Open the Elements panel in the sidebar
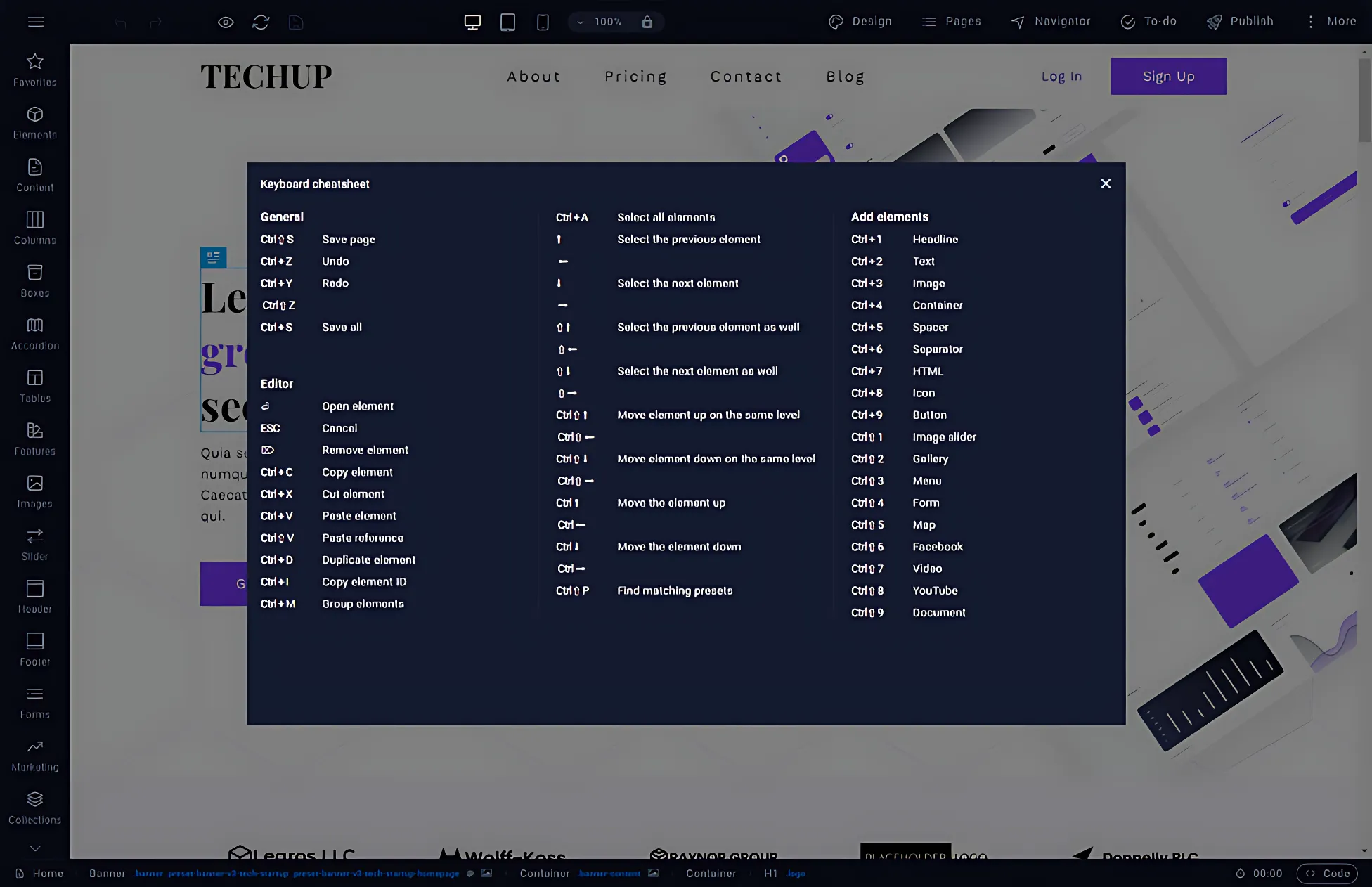This screenshot has height=887, width=1372. point(34,121)
